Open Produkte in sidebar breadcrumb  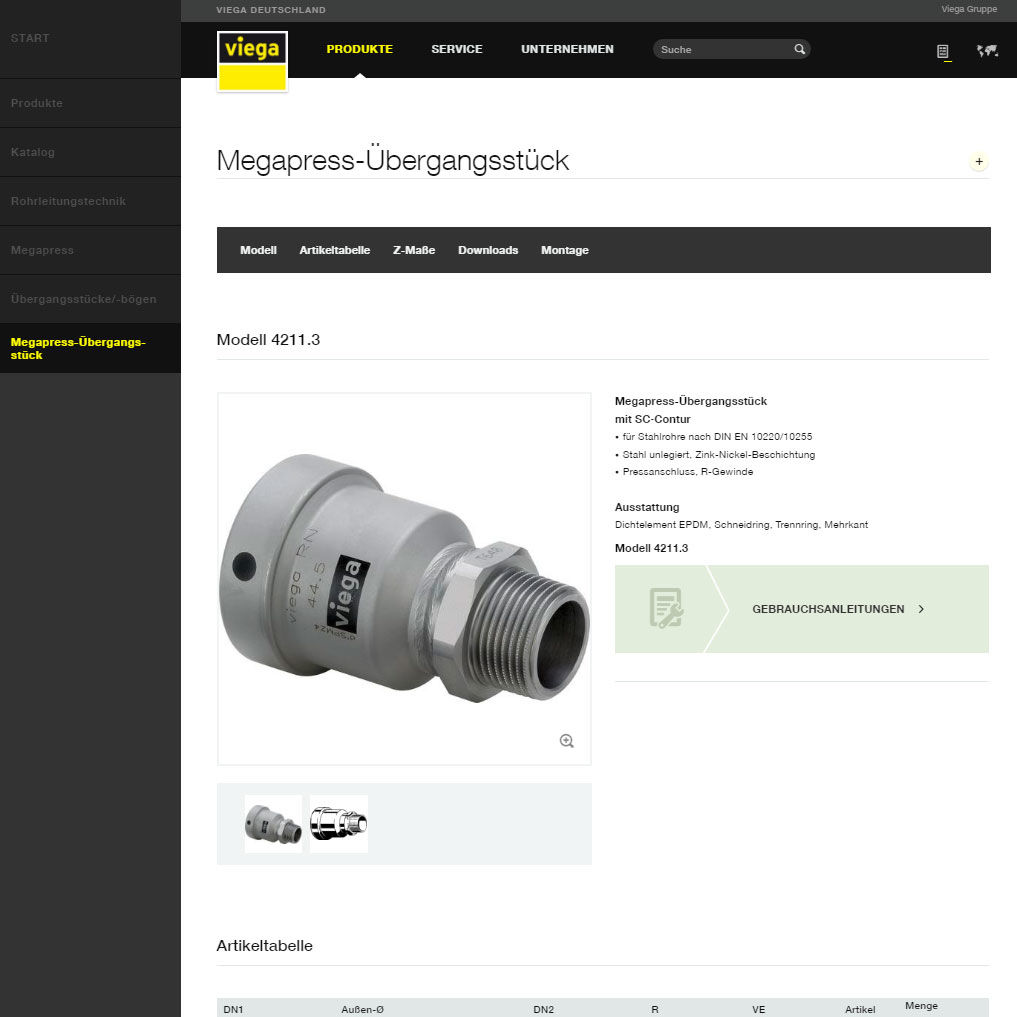[90, 103]
